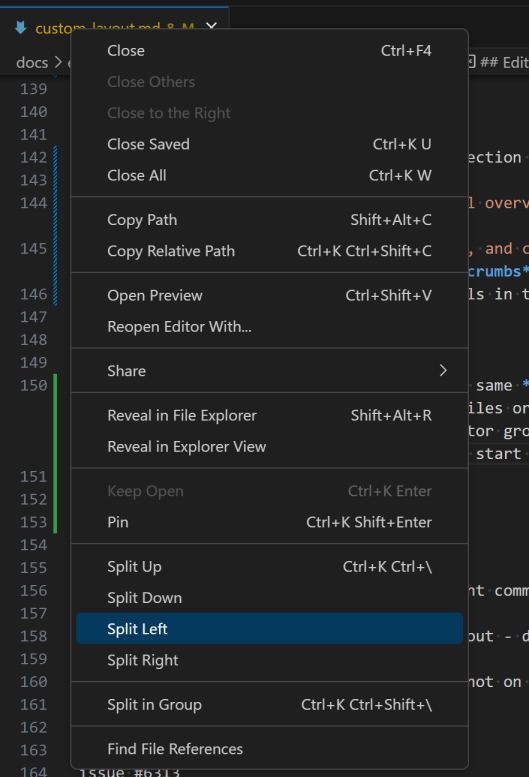Choose Reveal in Explorer View
This screenshot has width=529, height=777.
point(269,446)
